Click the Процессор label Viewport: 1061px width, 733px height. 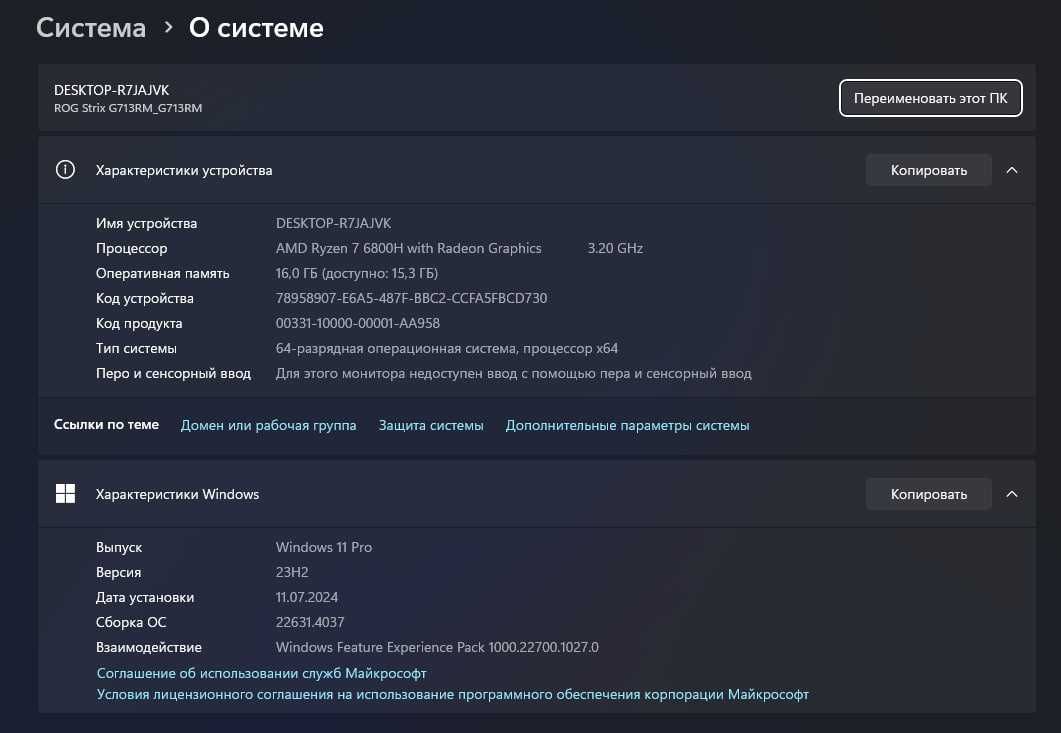pyautogui.click(x=131, y=248)
